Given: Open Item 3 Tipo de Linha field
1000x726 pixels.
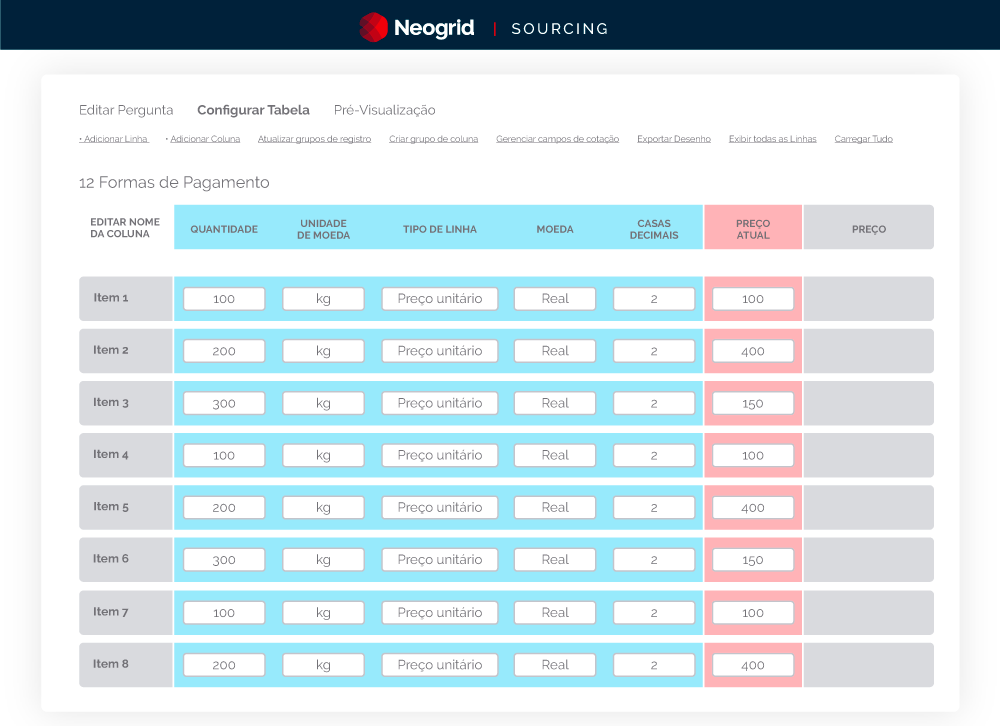Looking at the screenshot, I should click(439, 403).
